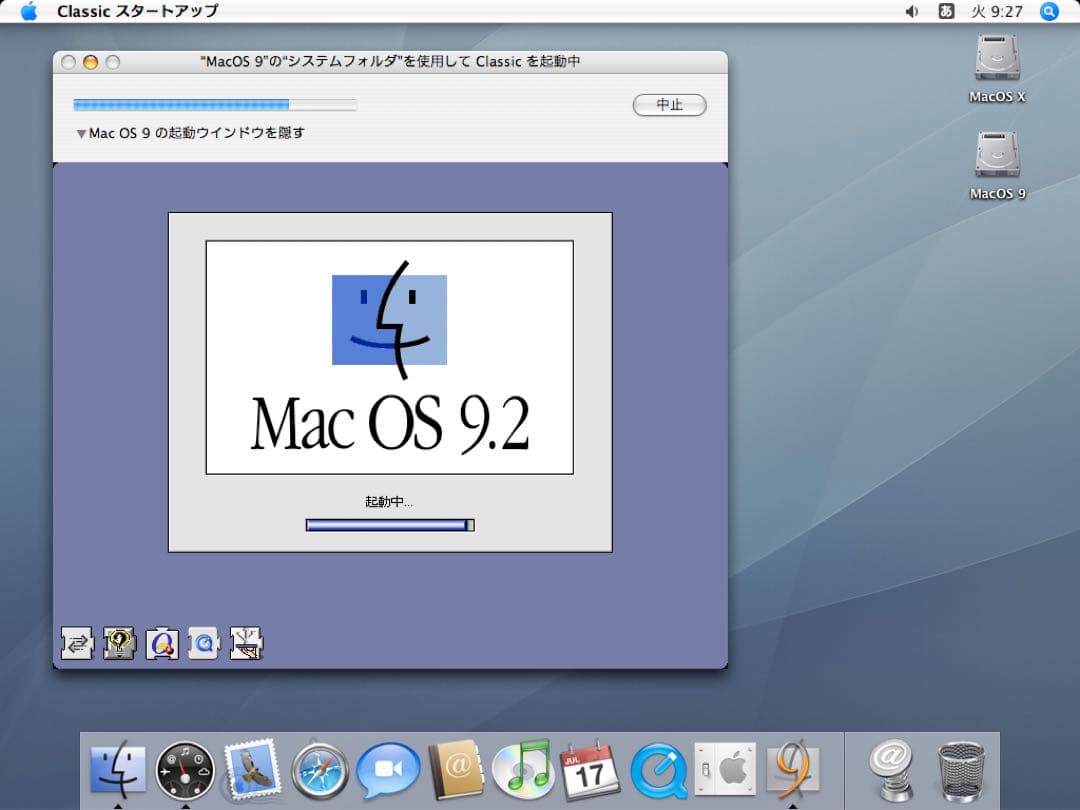
Task: Open Finder from the Dock
Action: (118, 770)
